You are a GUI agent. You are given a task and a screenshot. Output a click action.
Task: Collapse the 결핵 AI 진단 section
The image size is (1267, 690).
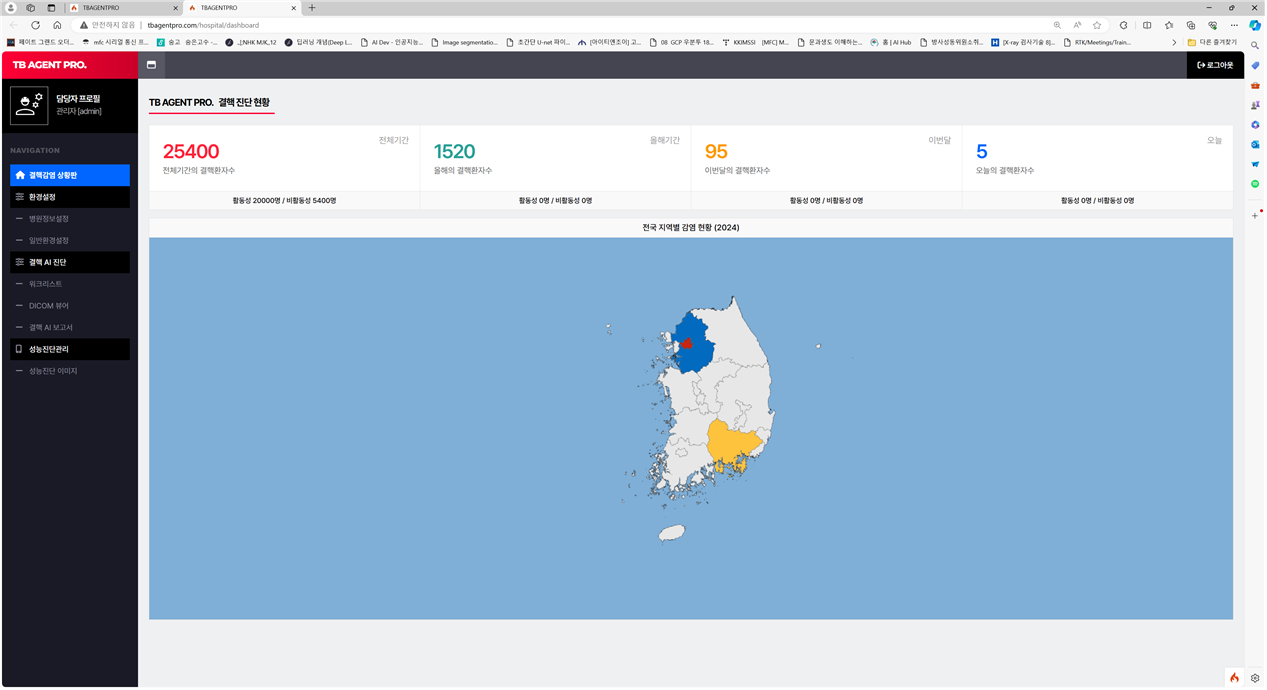[x=69, y=262]
